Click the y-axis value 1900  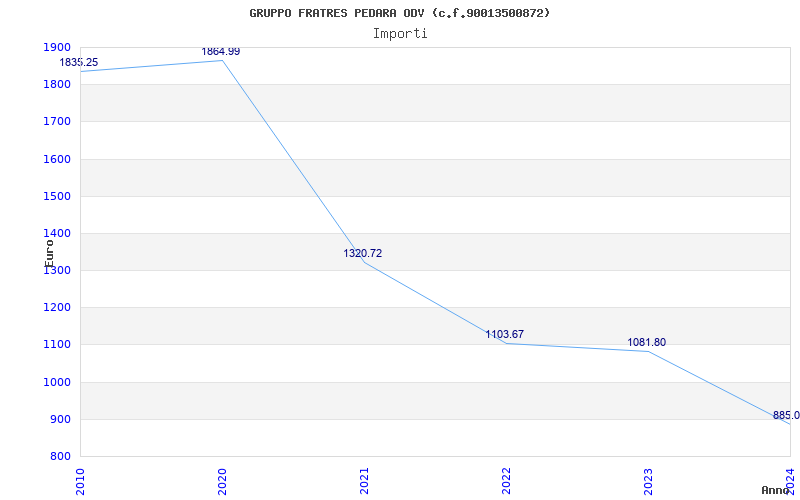point(57,47)
